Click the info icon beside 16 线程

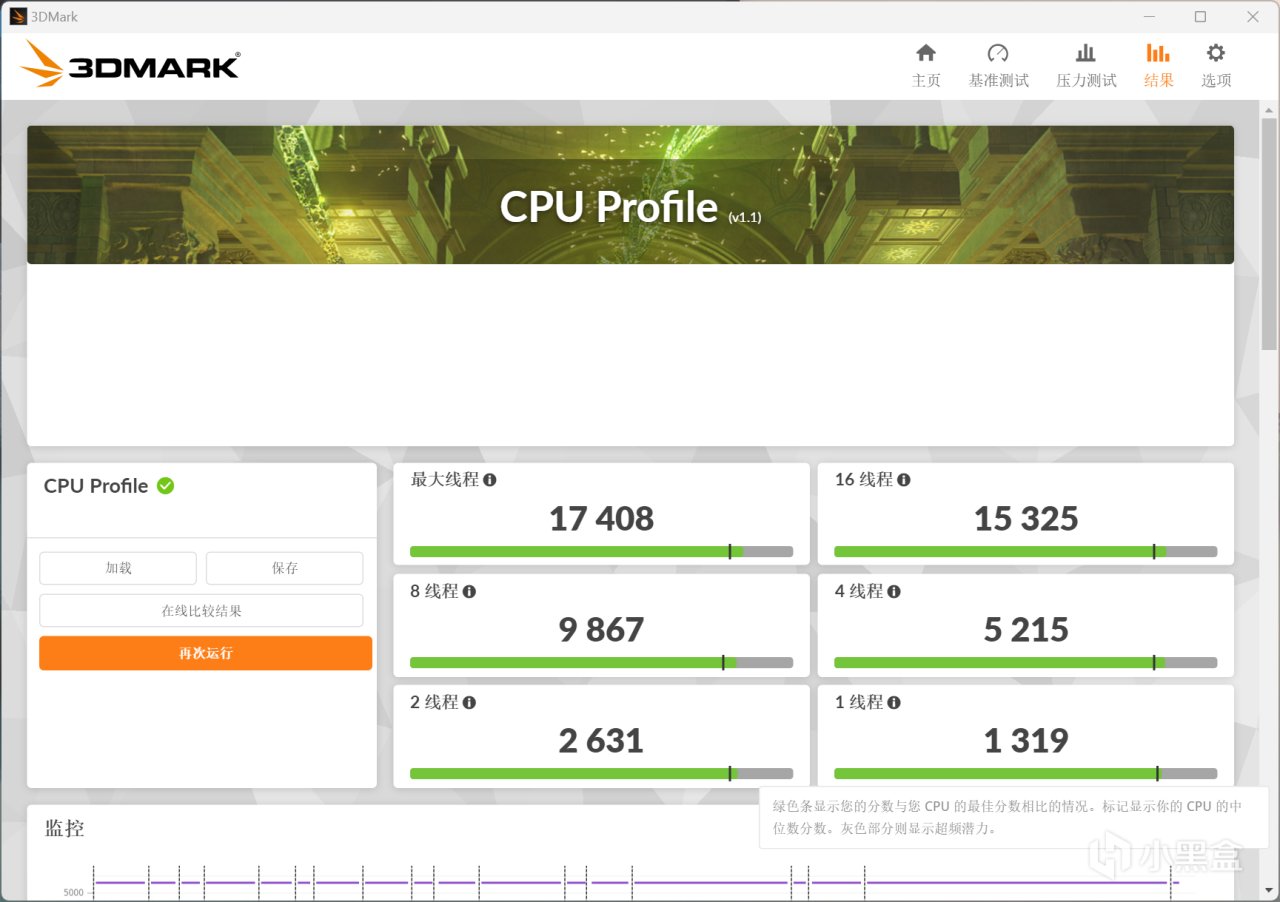click(904, 480)
